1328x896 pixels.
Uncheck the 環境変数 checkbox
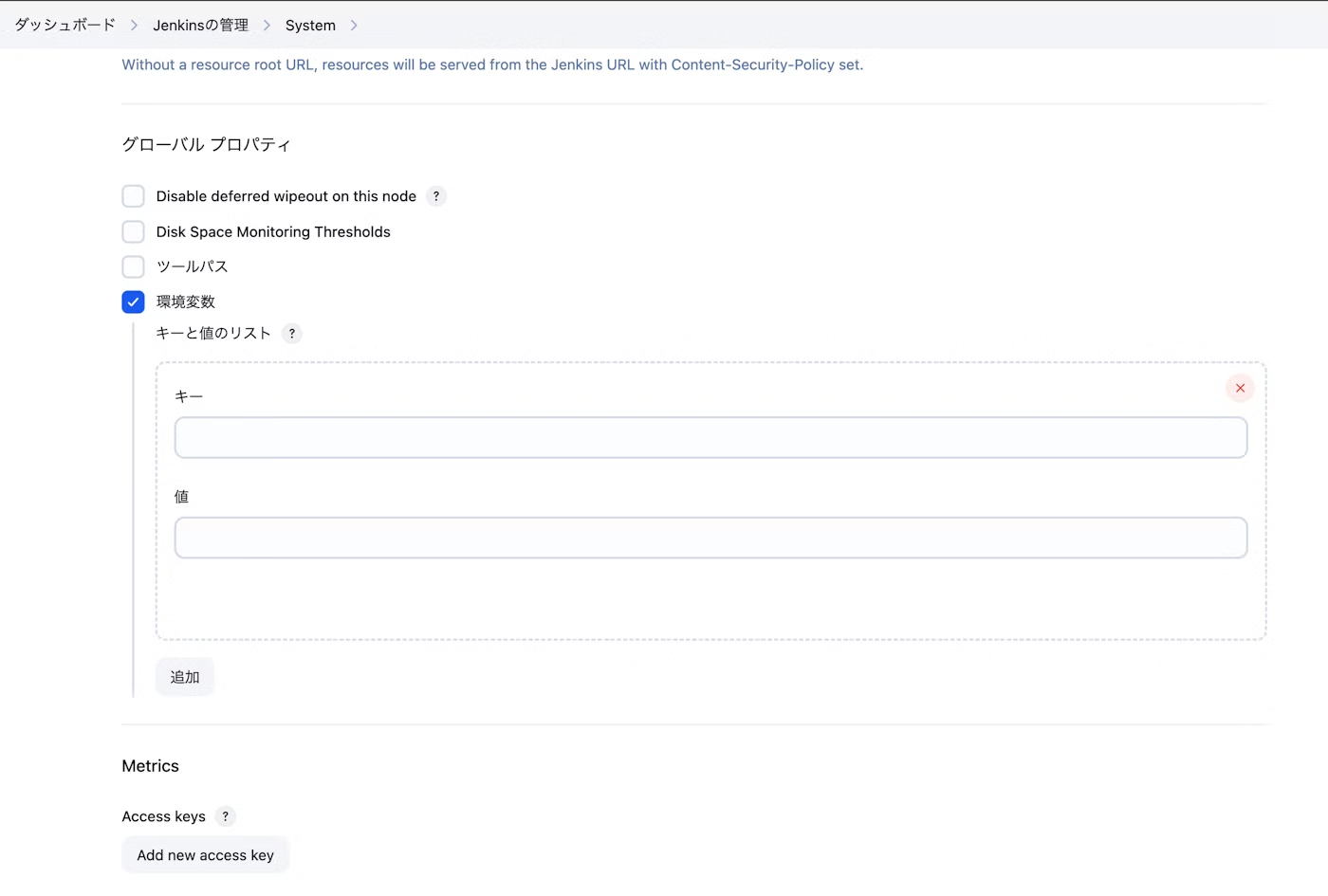(133, 302)
